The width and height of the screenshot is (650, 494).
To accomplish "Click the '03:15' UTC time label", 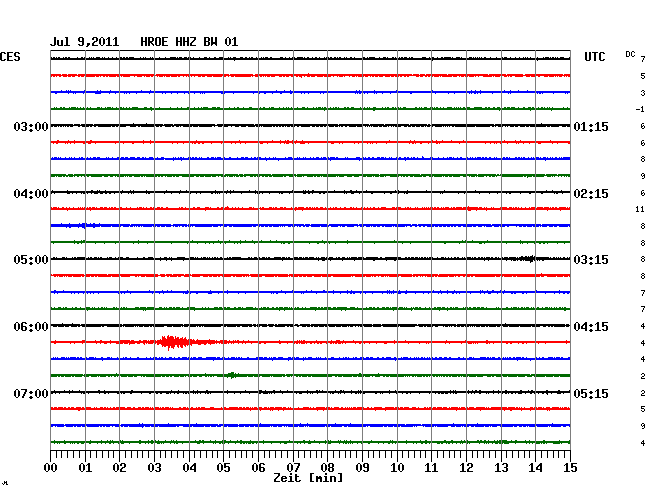I will tap(591, 260).
